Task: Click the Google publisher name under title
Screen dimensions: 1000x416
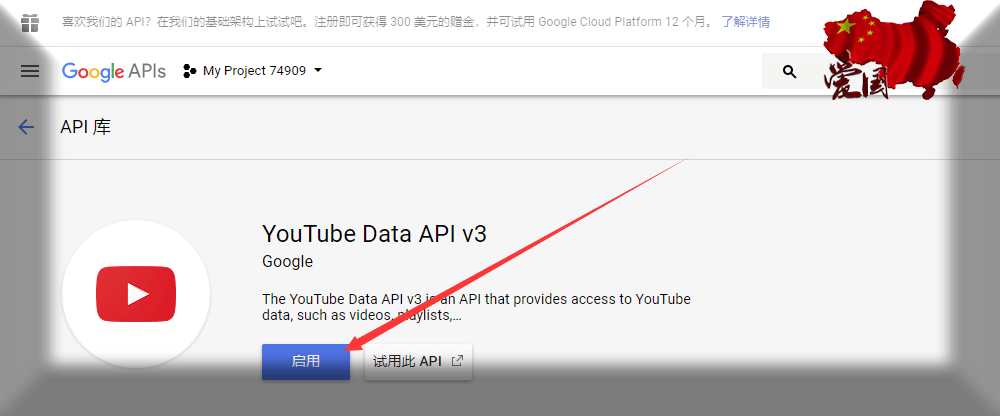Action: point(287,262)
